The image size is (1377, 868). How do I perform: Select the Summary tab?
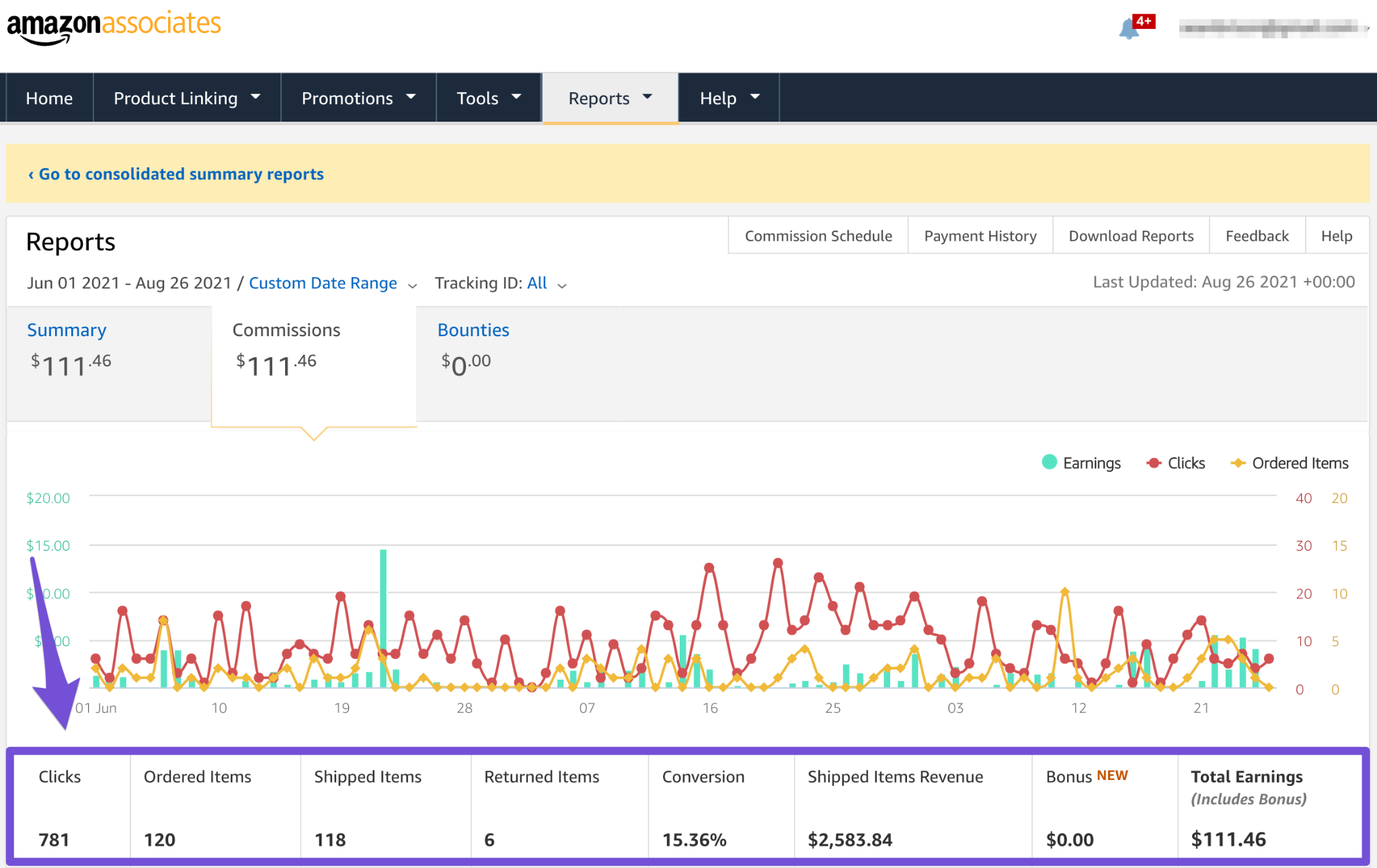66,329
